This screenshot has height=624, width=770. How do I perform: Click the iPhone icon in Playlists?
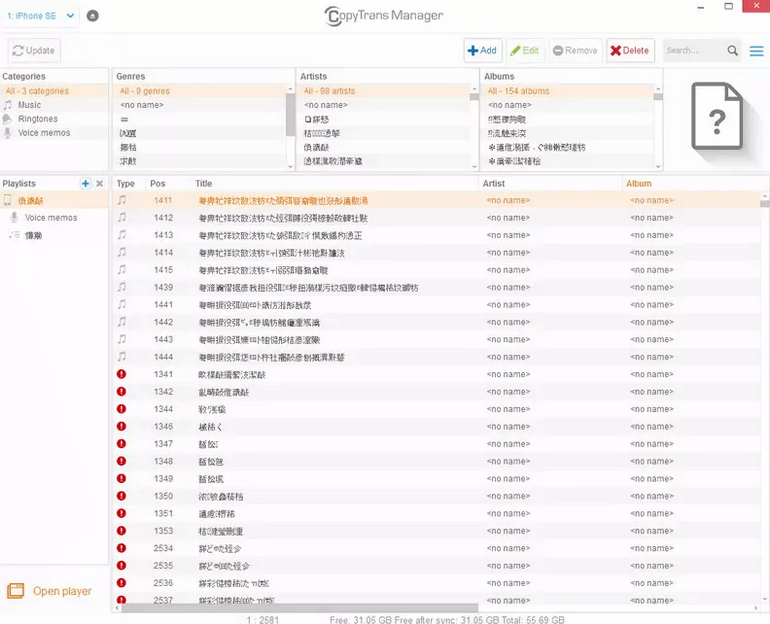click(x=7, y=200)
